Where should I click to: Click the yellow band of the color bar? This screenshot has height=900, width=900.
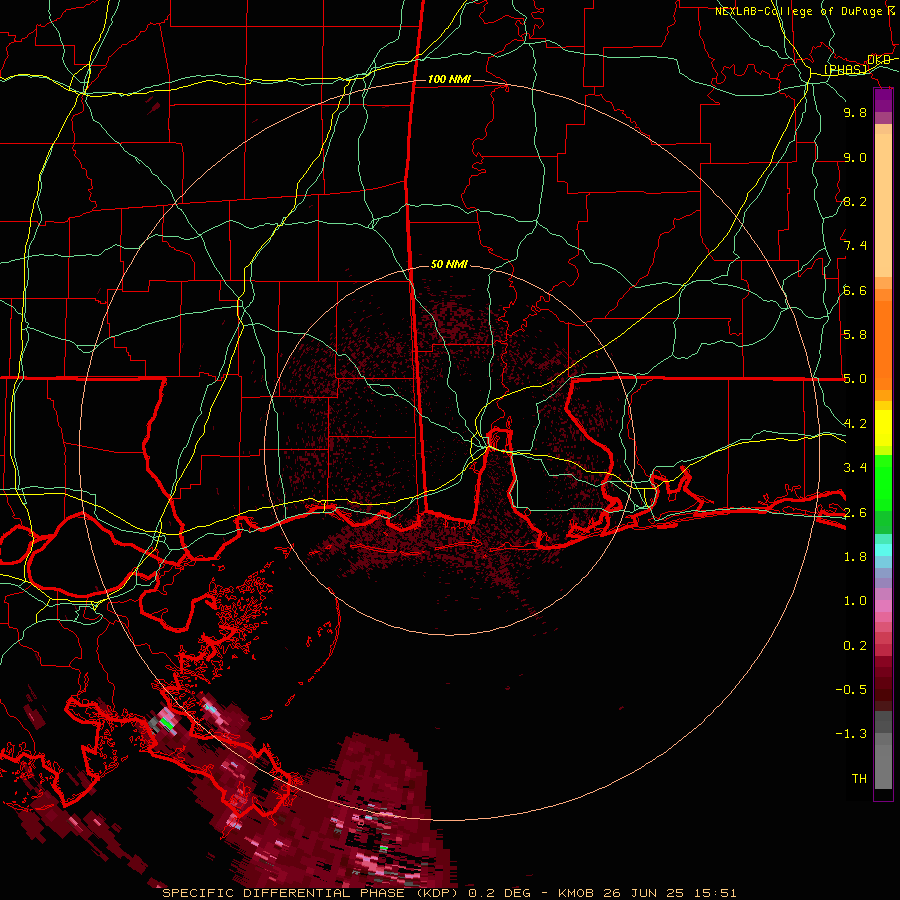(x=883, y=428)
